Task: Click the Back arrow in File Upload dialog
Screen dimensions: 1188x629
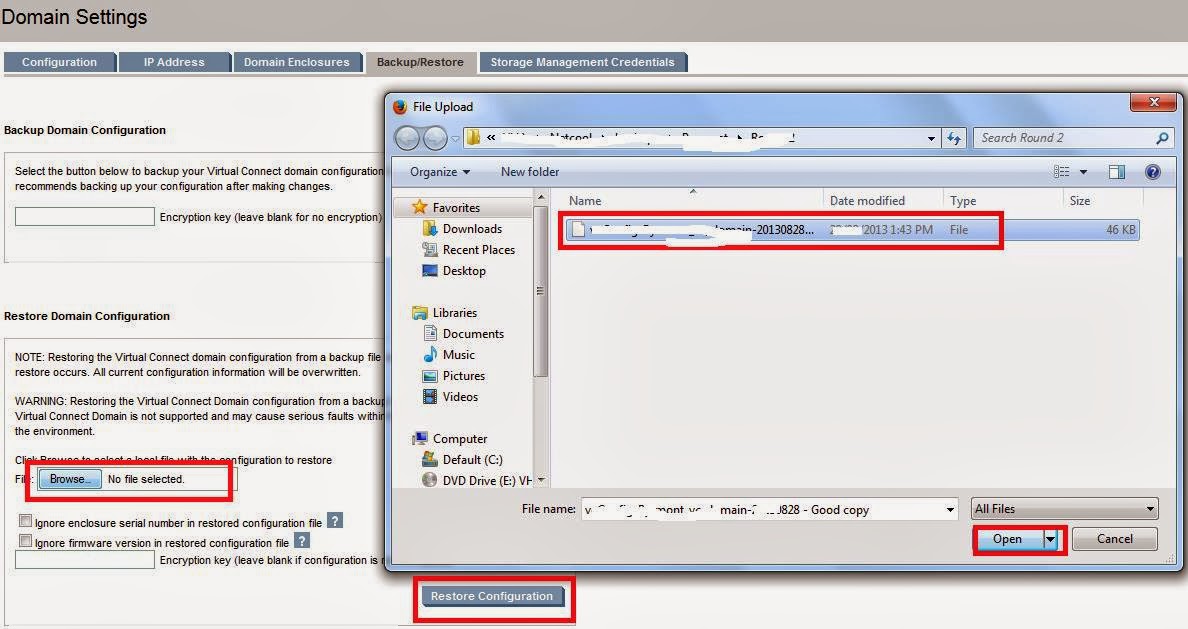Action: point(408,138)
